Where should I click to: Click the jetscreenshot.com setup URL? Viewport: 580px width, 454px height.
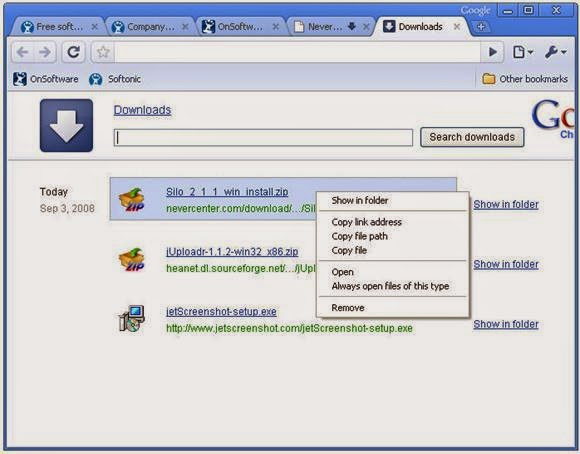pyautogui.click(x=289, y=328)
